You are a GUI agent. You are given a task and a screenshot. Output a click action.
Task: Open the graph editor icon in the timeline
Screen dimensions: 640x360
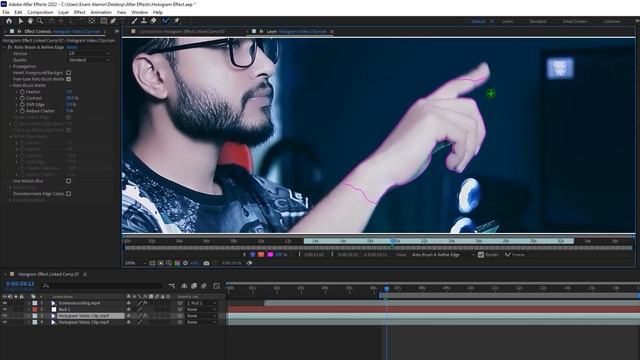click(x=216, y=286)
